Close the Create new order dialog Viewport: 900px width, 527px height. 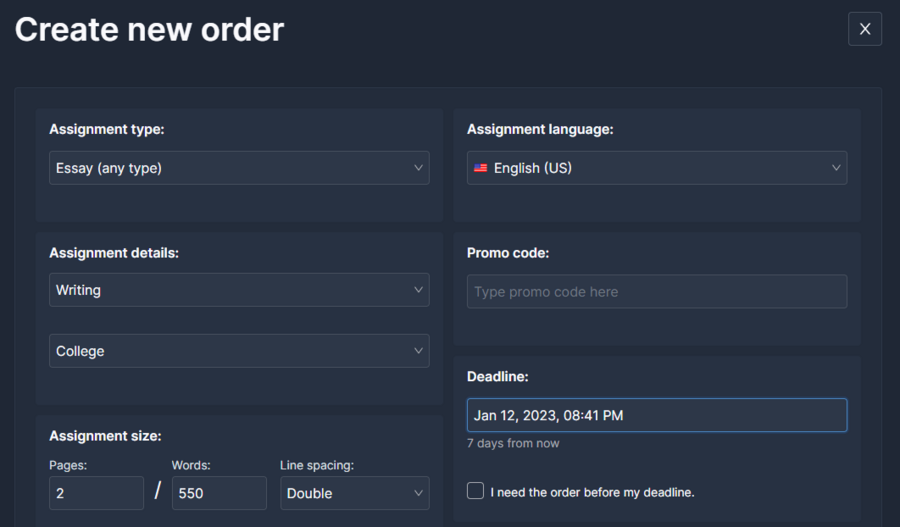tap(864, 29)
